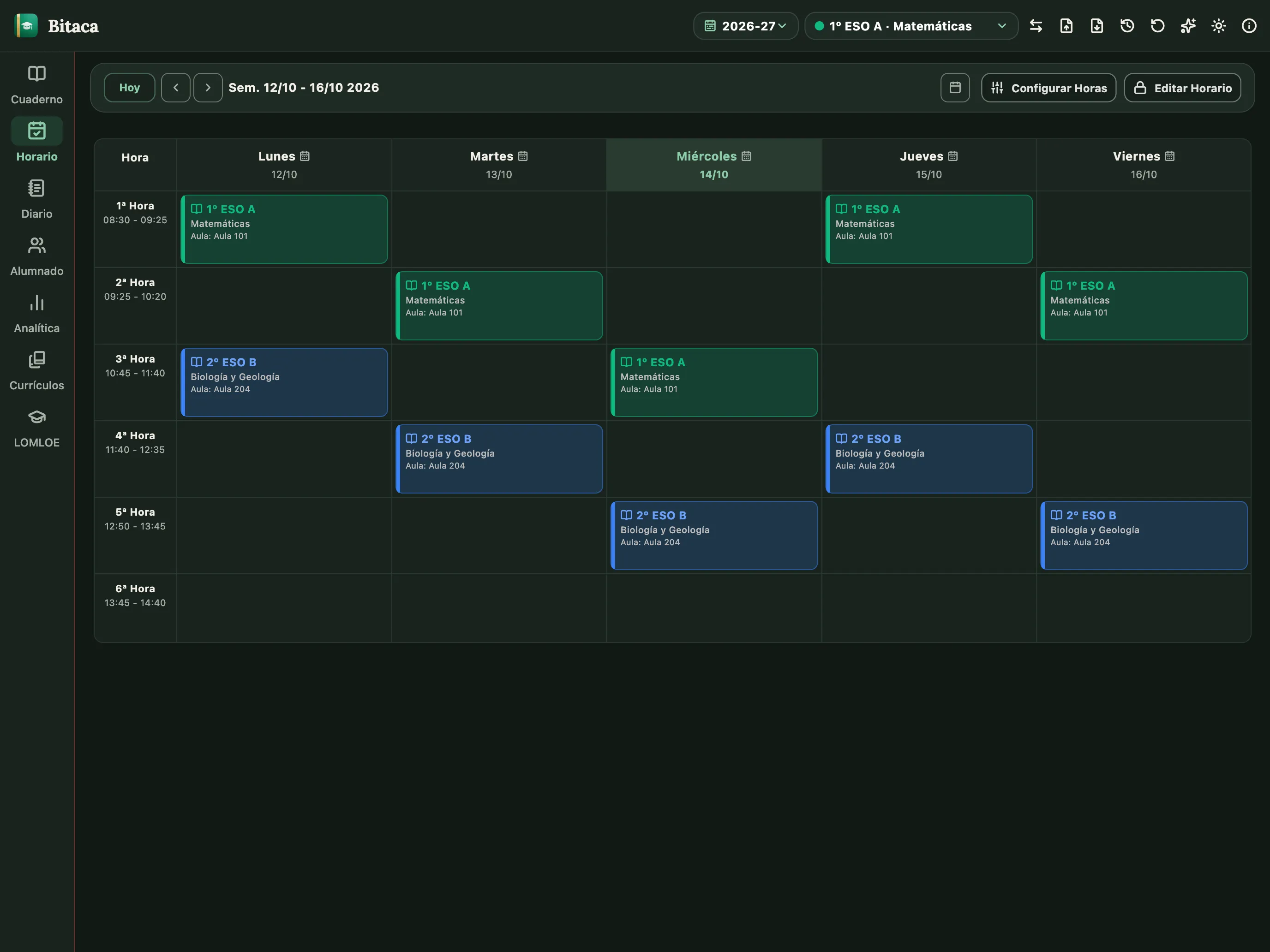Image resolution: width=1270 pixels, height=952 pixels.
Task: Click calendar icon next to Viernes
Action: click(1169, 156)
